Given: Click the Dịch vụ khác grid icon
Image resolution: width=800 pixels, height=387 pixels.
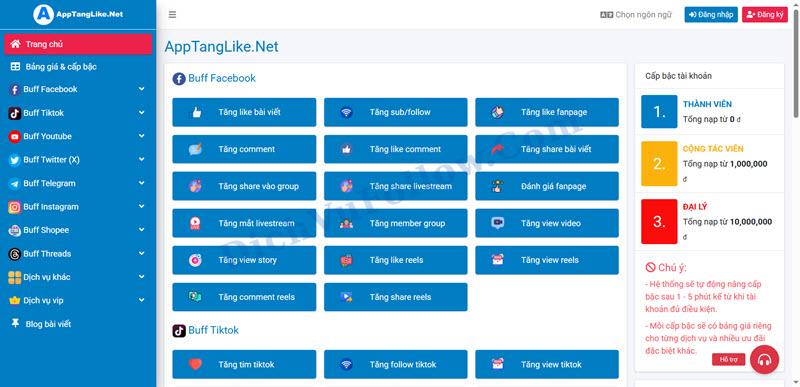Looking at the screenshot, I should point(15,277).
